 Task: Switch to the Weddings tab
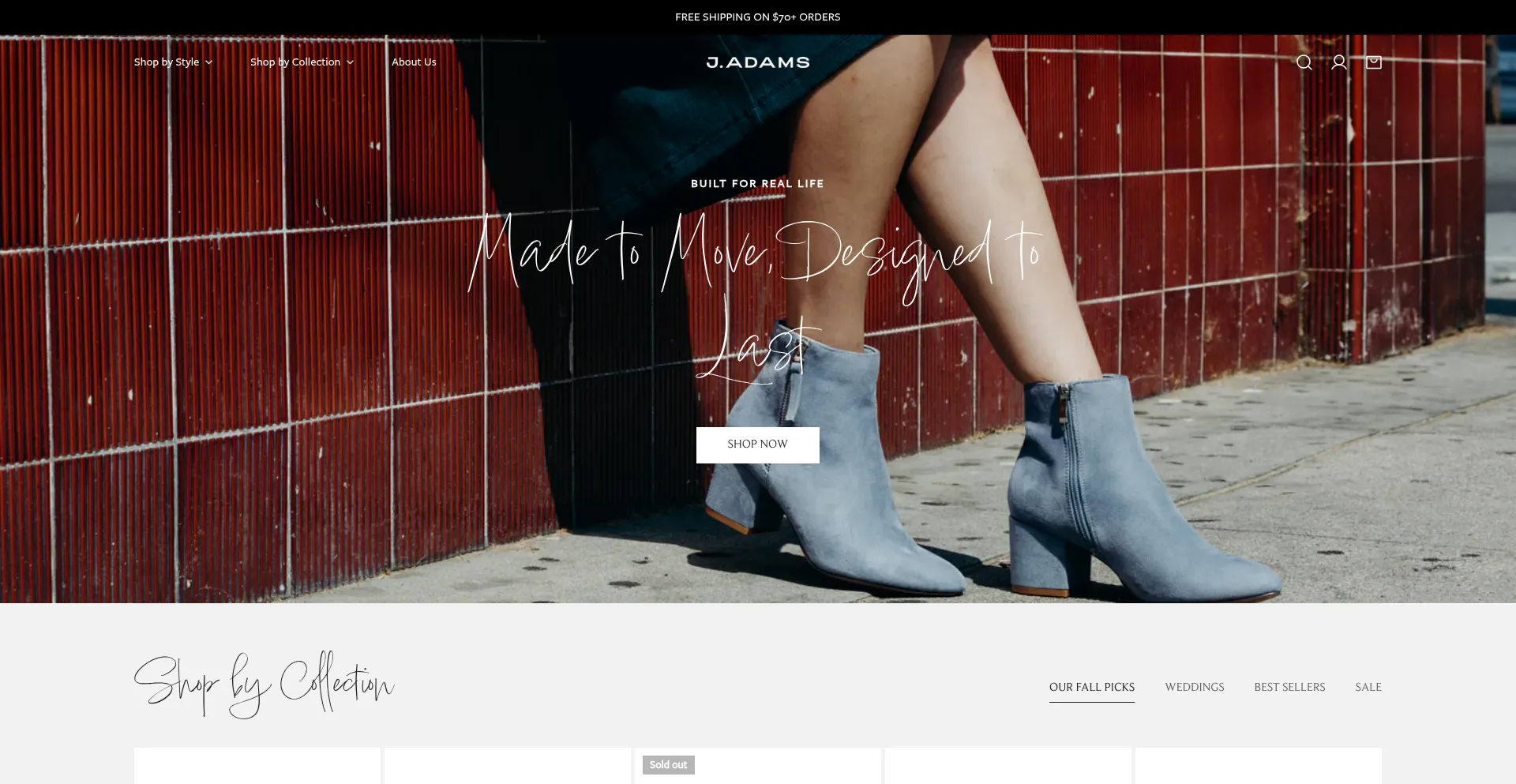1194,687
